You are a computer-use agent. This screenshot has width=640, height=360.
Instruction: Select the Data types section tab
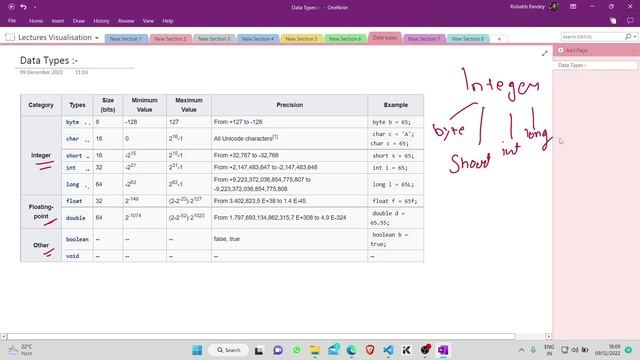(384, 38)
